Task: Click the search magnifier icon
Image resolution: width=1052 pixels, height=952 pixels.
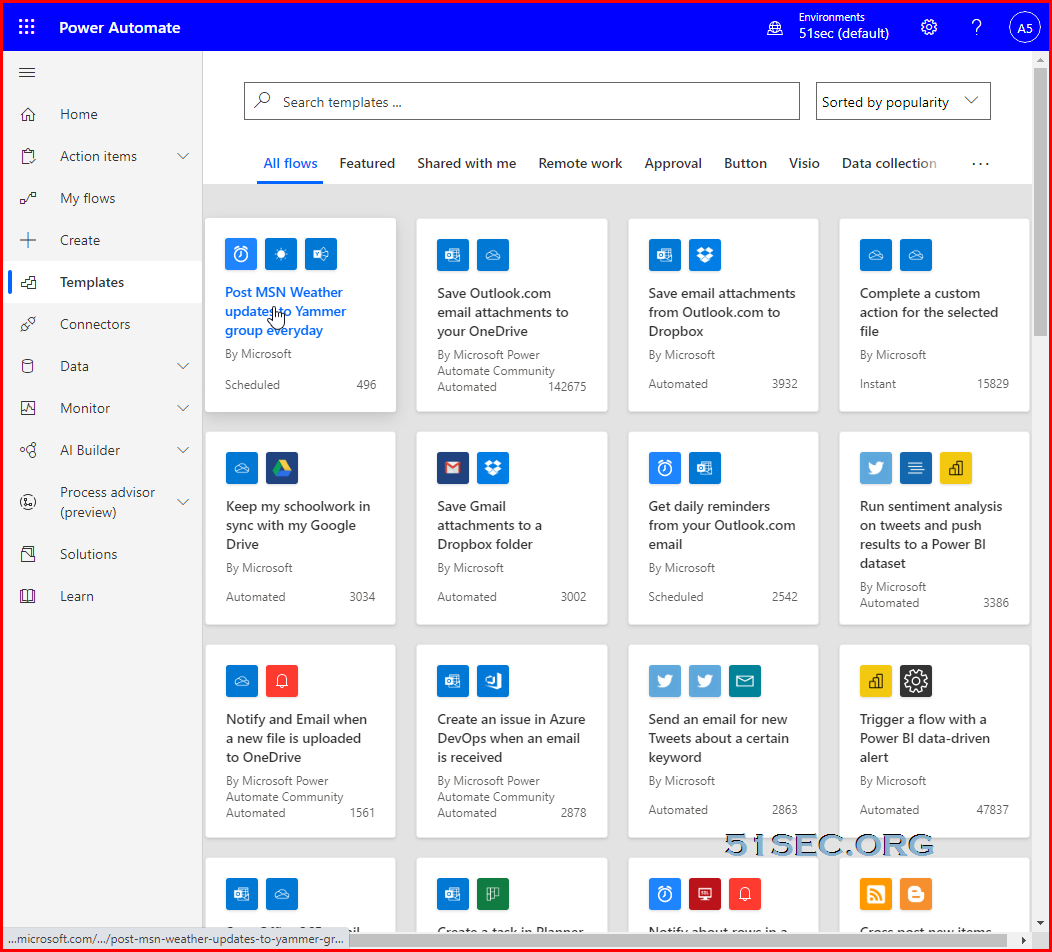Action: pos(262,101)
